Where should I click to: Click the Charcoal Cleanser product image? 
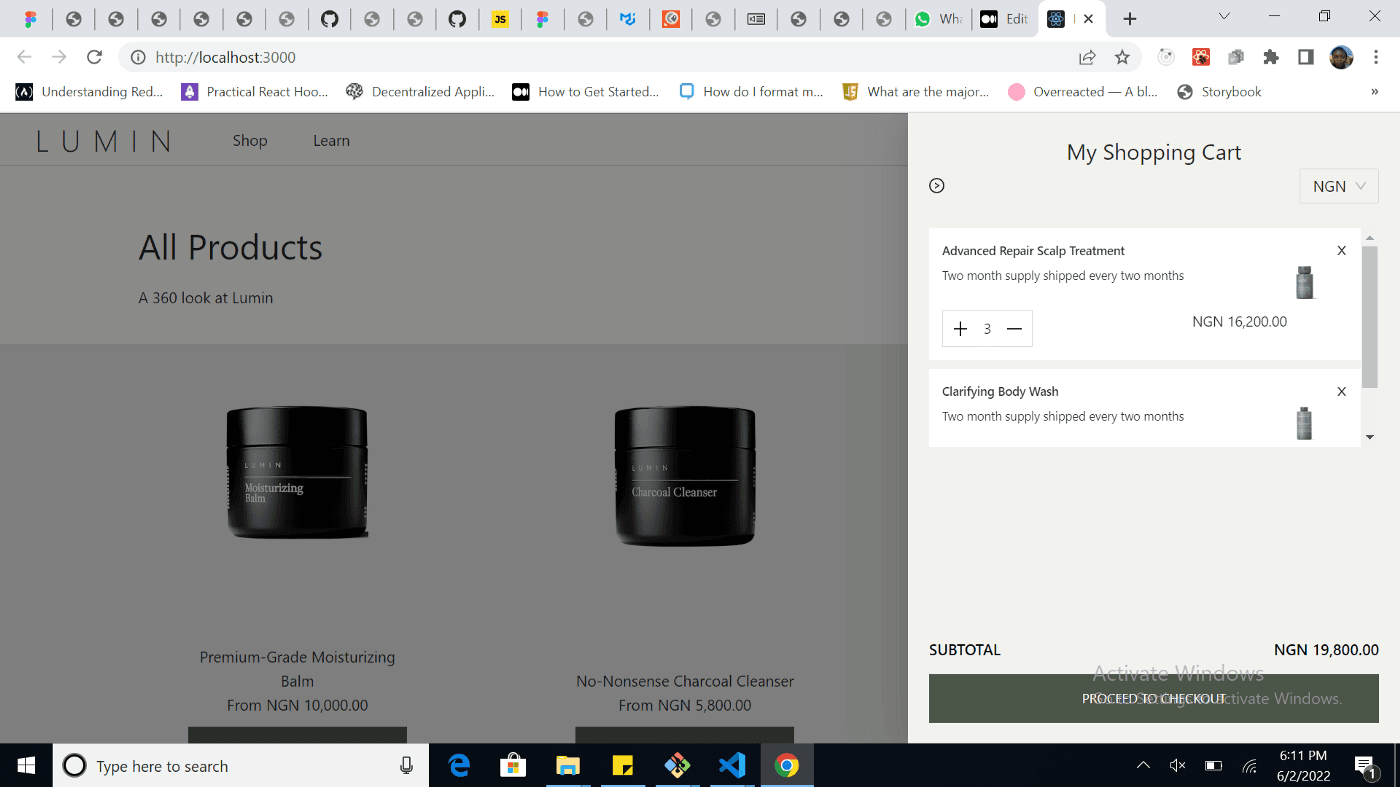[685, 476]
